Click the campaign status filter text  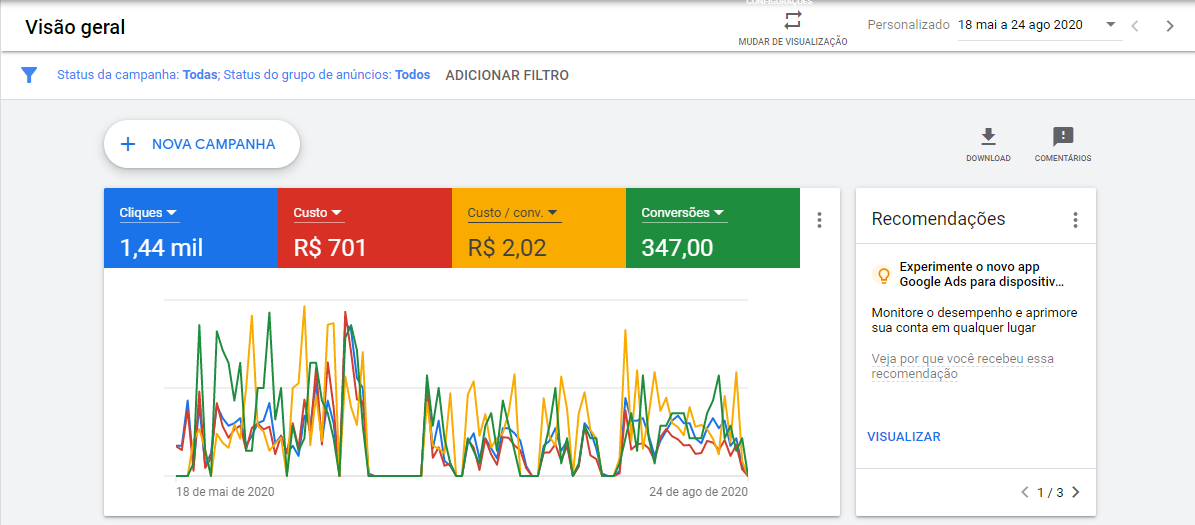137,75
